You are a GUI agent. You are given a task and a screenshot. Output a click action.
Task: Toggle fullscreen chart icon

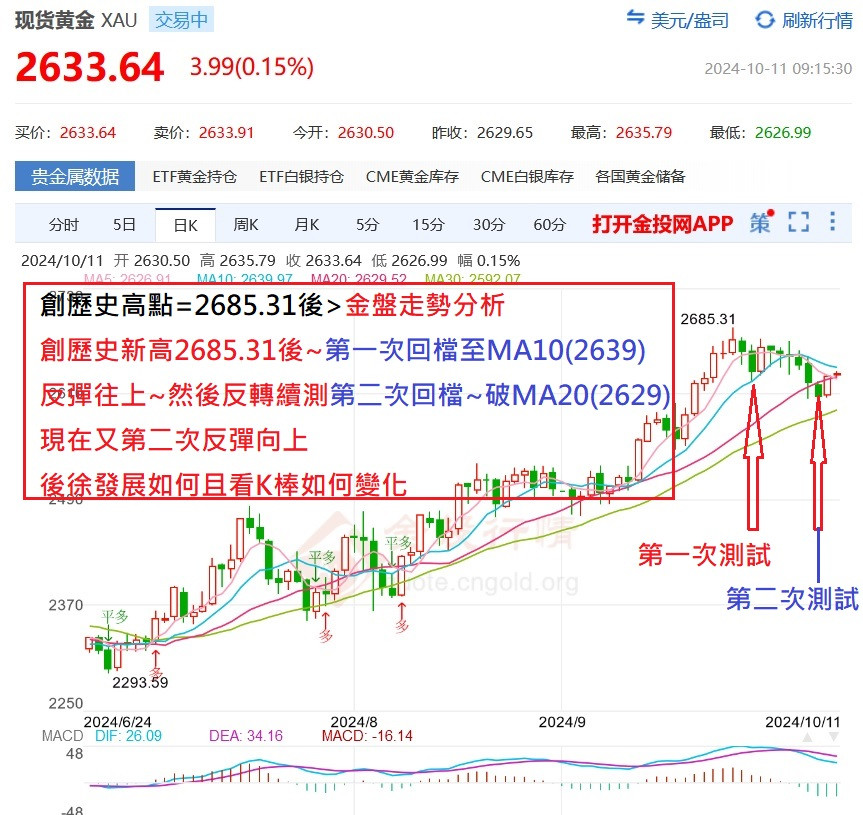(x=799, y=222)
